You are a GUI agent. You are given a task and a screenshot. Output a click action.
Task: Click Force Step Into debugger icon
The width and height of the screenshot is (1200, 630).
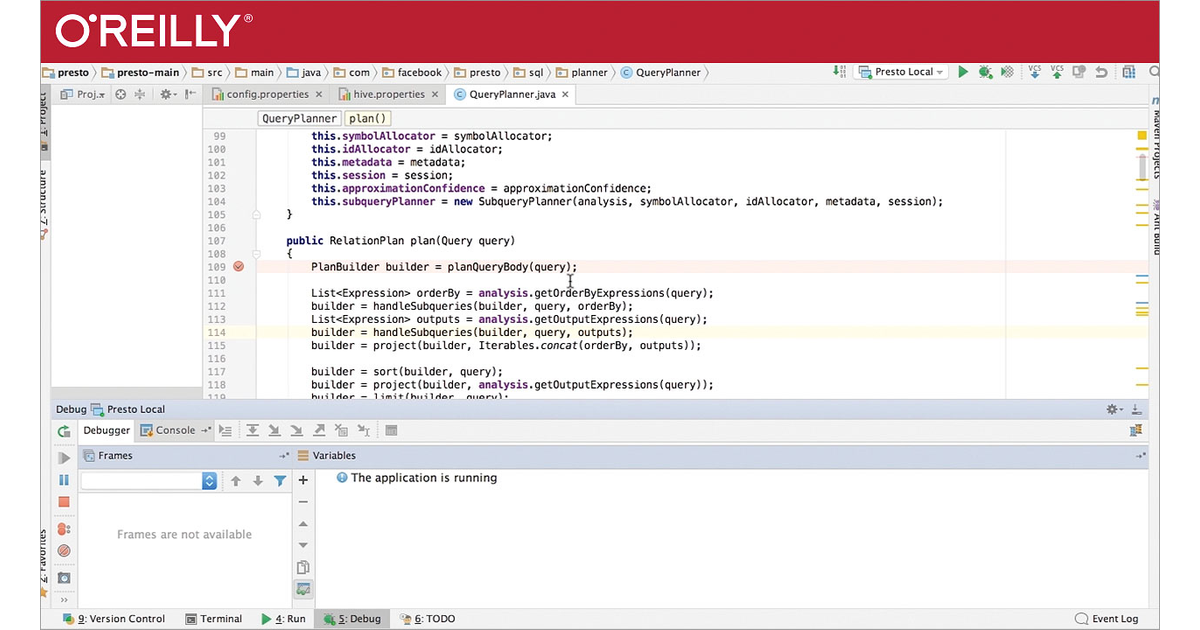(297, 431)
